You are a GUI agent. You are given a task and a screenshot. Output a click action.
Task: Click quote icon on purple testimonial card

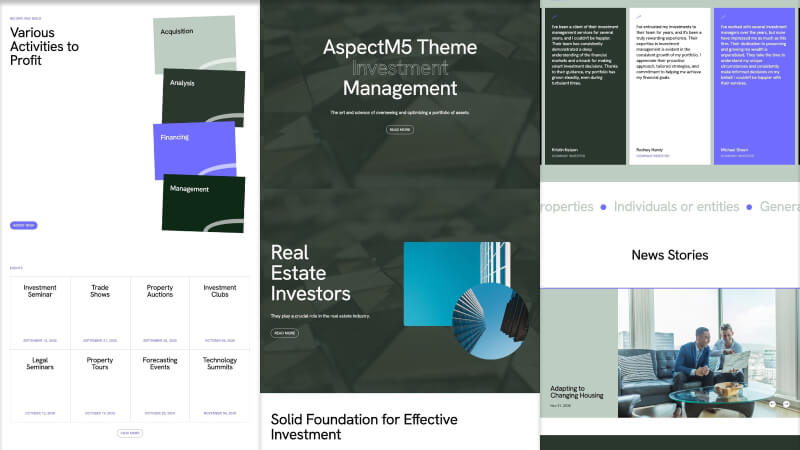pos(724,15)
